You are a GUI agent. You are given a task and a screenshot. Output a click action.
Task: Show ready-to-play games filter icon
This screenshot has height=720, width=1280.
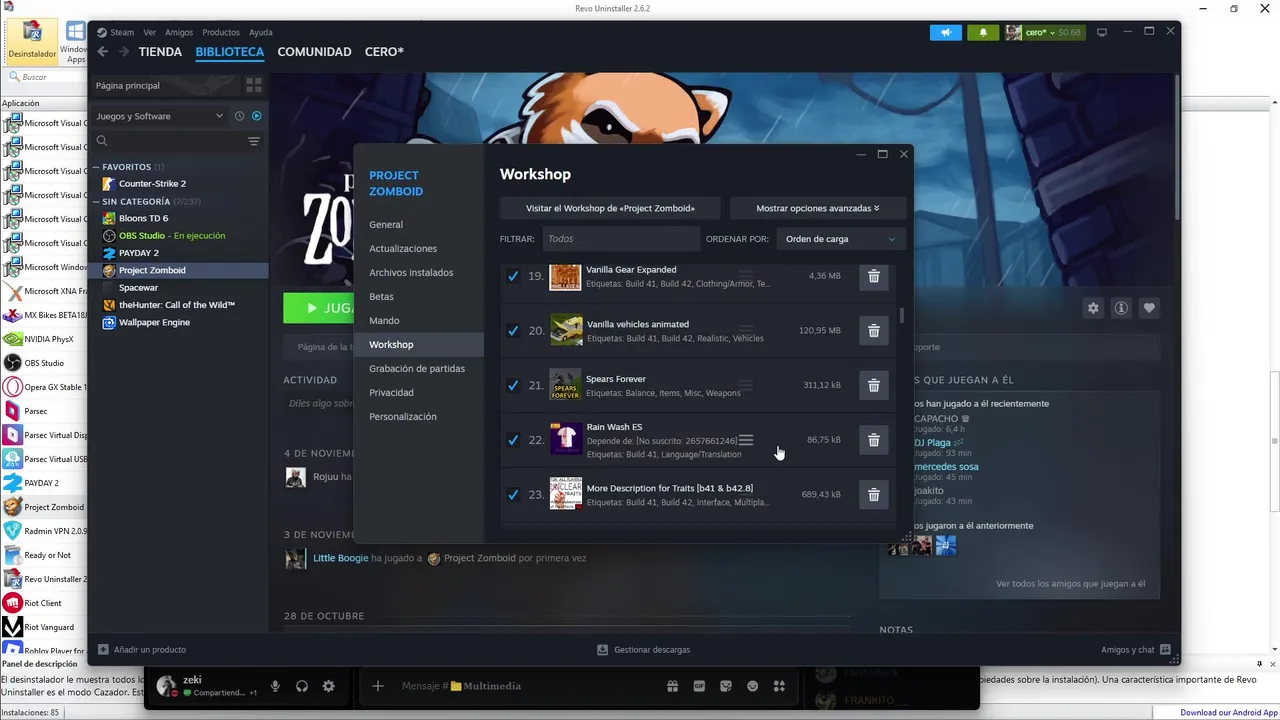pos(256,116)
